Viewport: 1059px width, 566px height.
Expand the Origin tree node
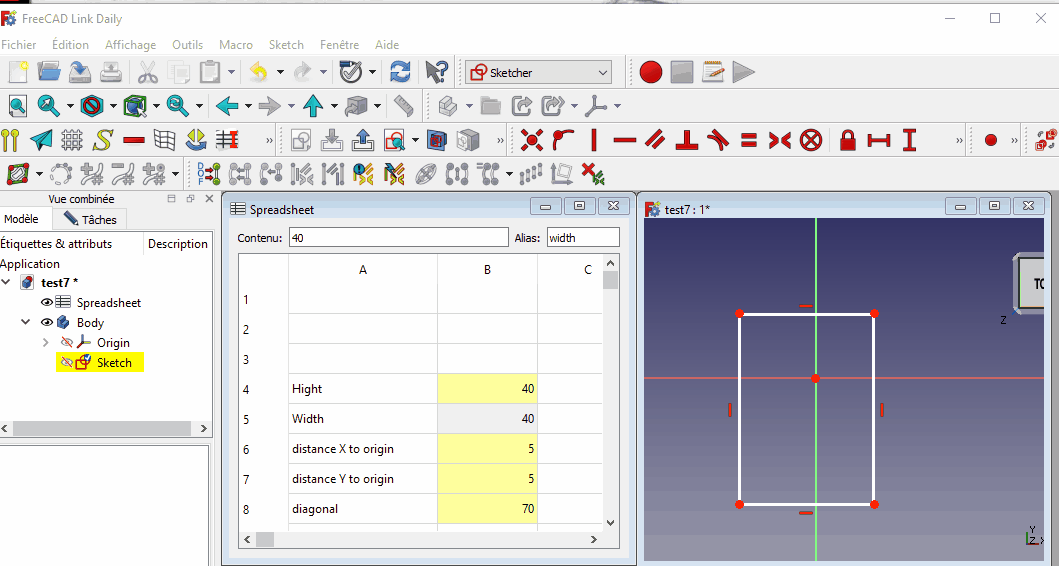pyautogui.click(x=45, y=343)
